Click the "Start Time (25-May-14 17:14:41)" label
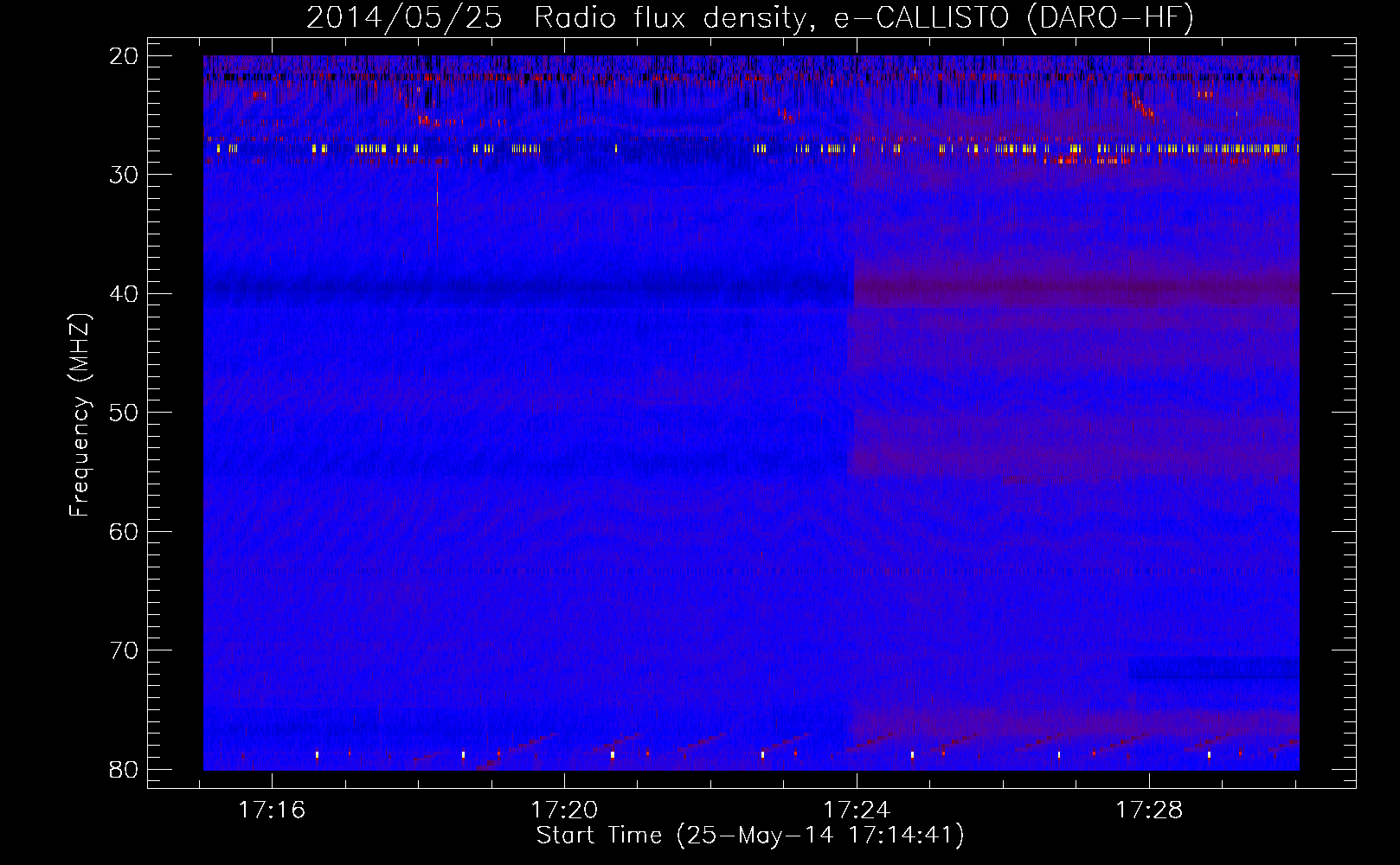This screenshot has width=1400, height=865. click(x=750, y=836)
